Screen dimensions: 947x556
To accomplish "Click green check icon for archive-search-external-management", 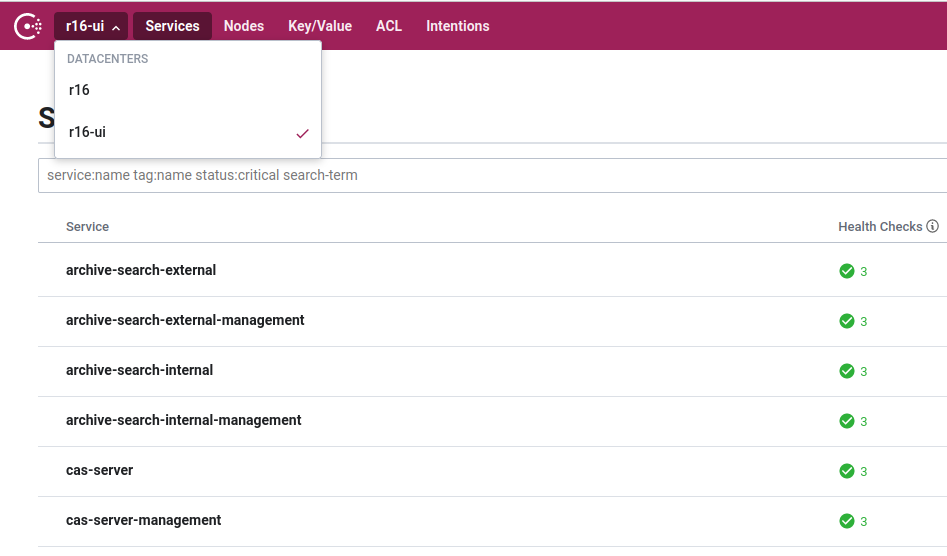I will (x=846, y=321).
